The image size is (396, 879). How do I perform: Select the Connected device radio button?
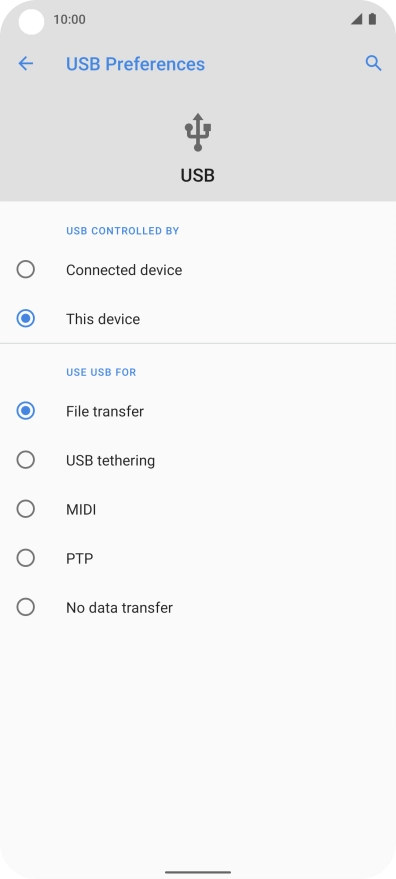26,270
